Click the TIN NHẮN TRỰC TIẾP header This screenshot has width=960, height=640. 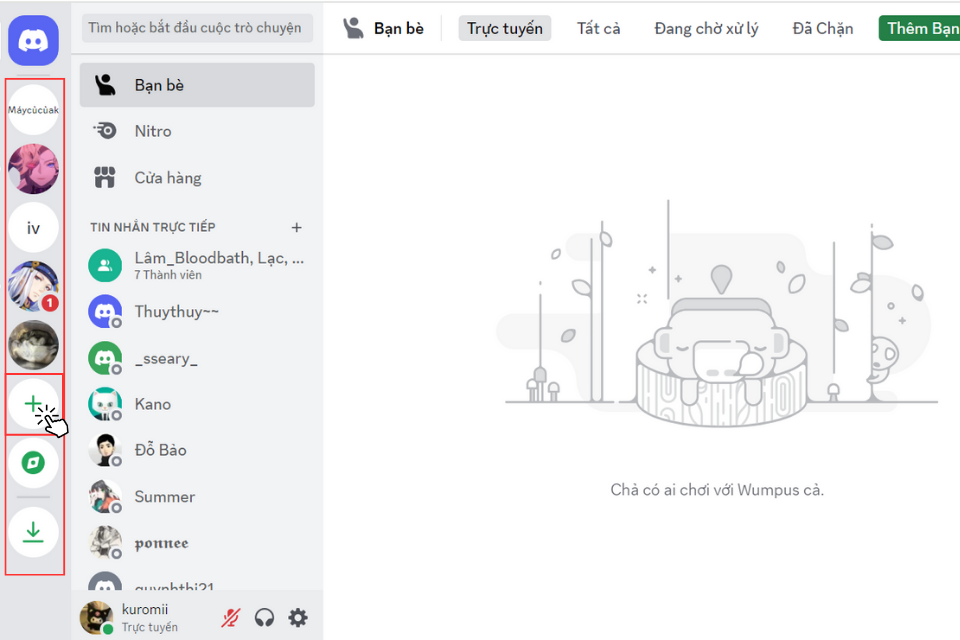pos(152,227)
